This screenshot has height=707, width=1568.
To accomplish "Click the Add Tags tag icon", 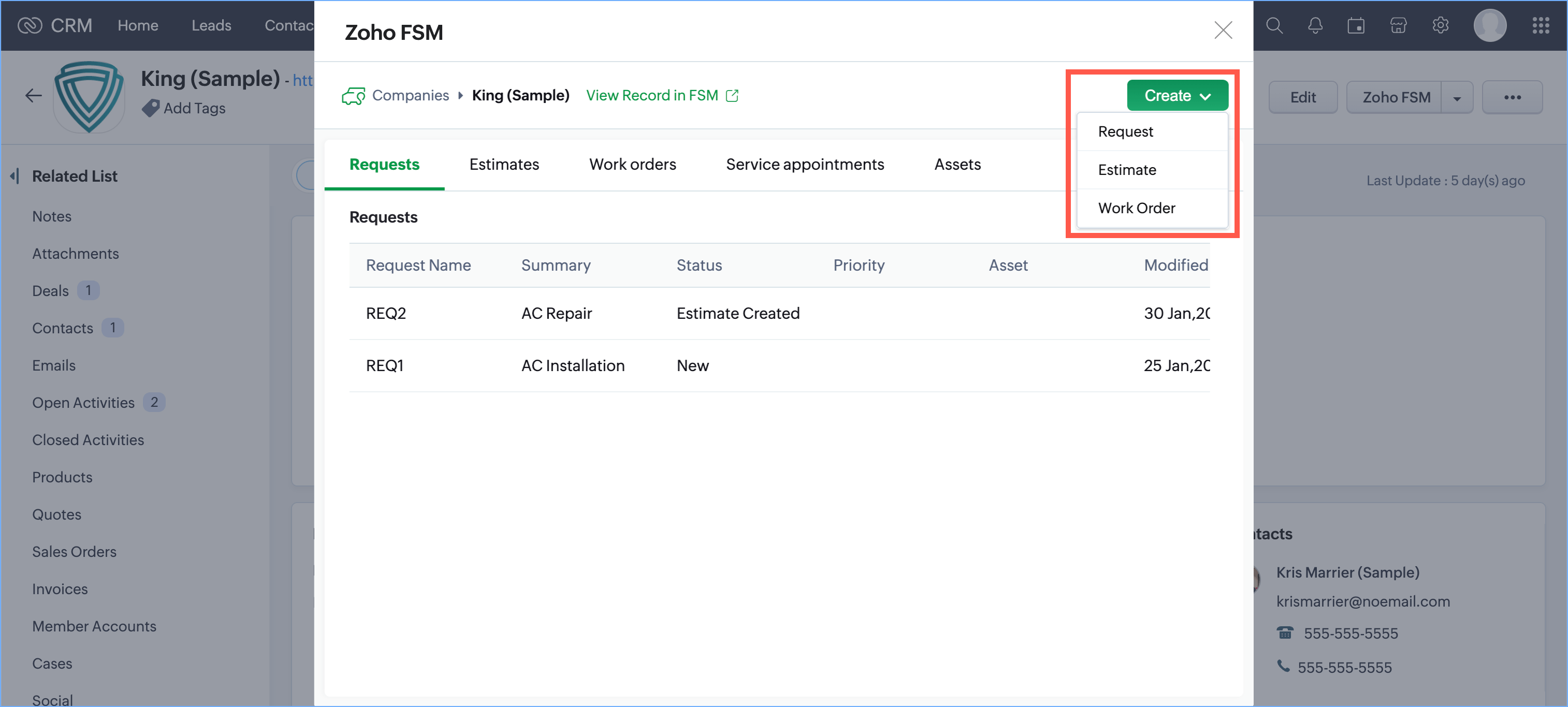I will tap(150, 108).
